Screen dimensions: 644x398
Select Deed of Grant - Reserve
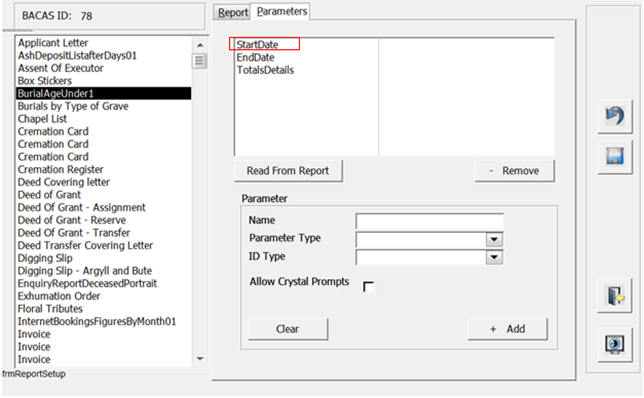tap(104, 220)
